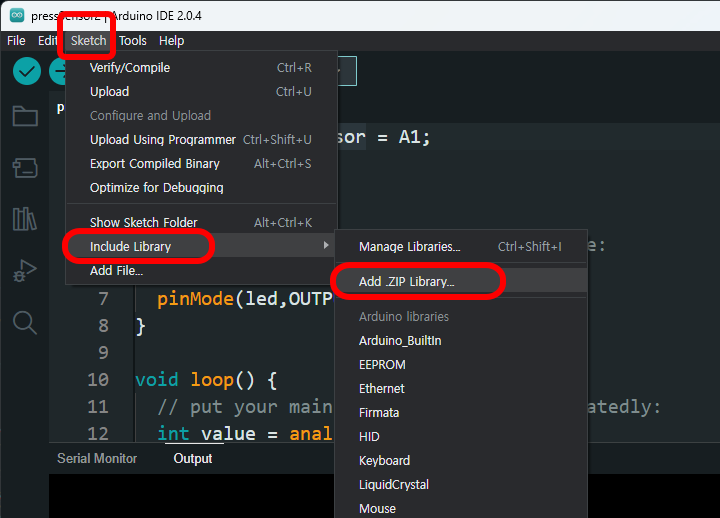Click the Verify checkmark button

(x=27, y=71)
